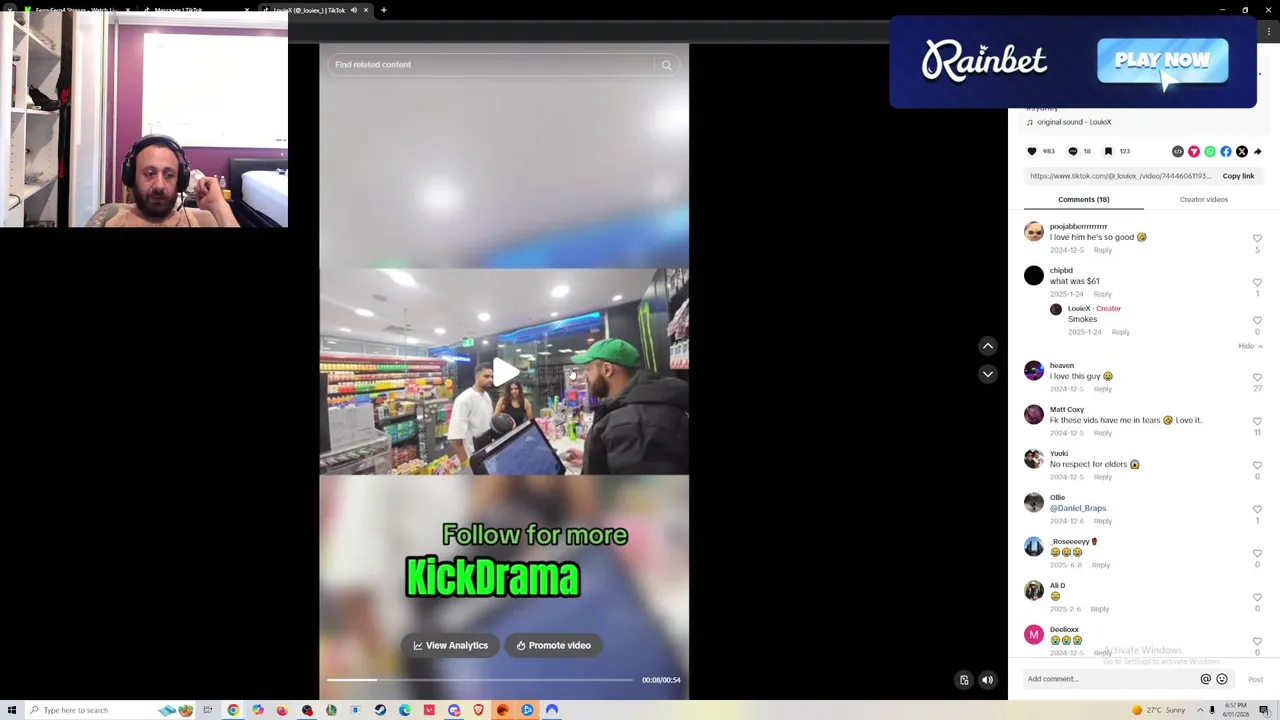Image resolution: width=1280 pixels, height=720 pixels.
Task: Click the Add comment input field
Action: pyautogui.click(x=1110, y=679)
